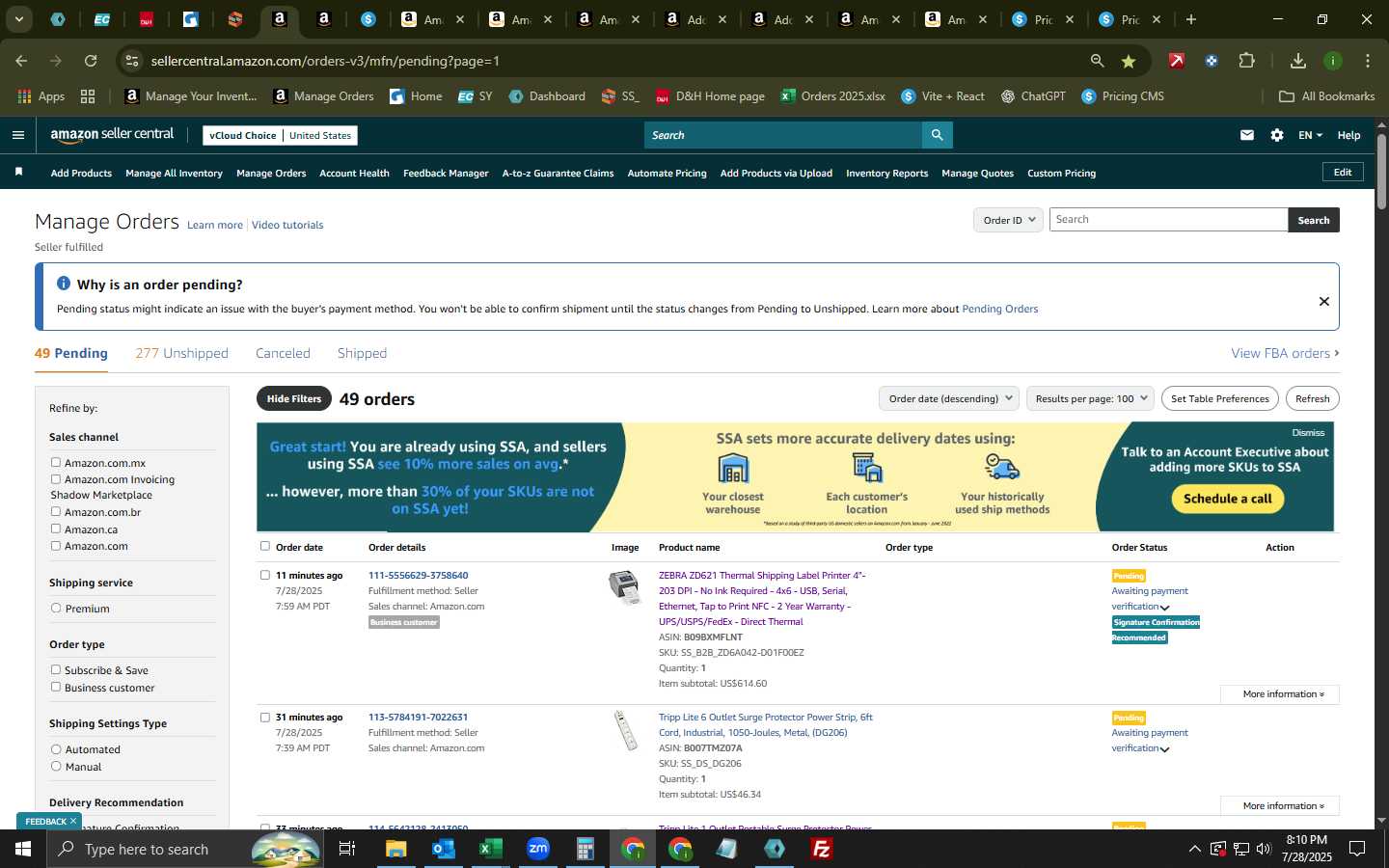
Task: Reload the page with the browser refresh icon
Action: (x=91, y=61)
